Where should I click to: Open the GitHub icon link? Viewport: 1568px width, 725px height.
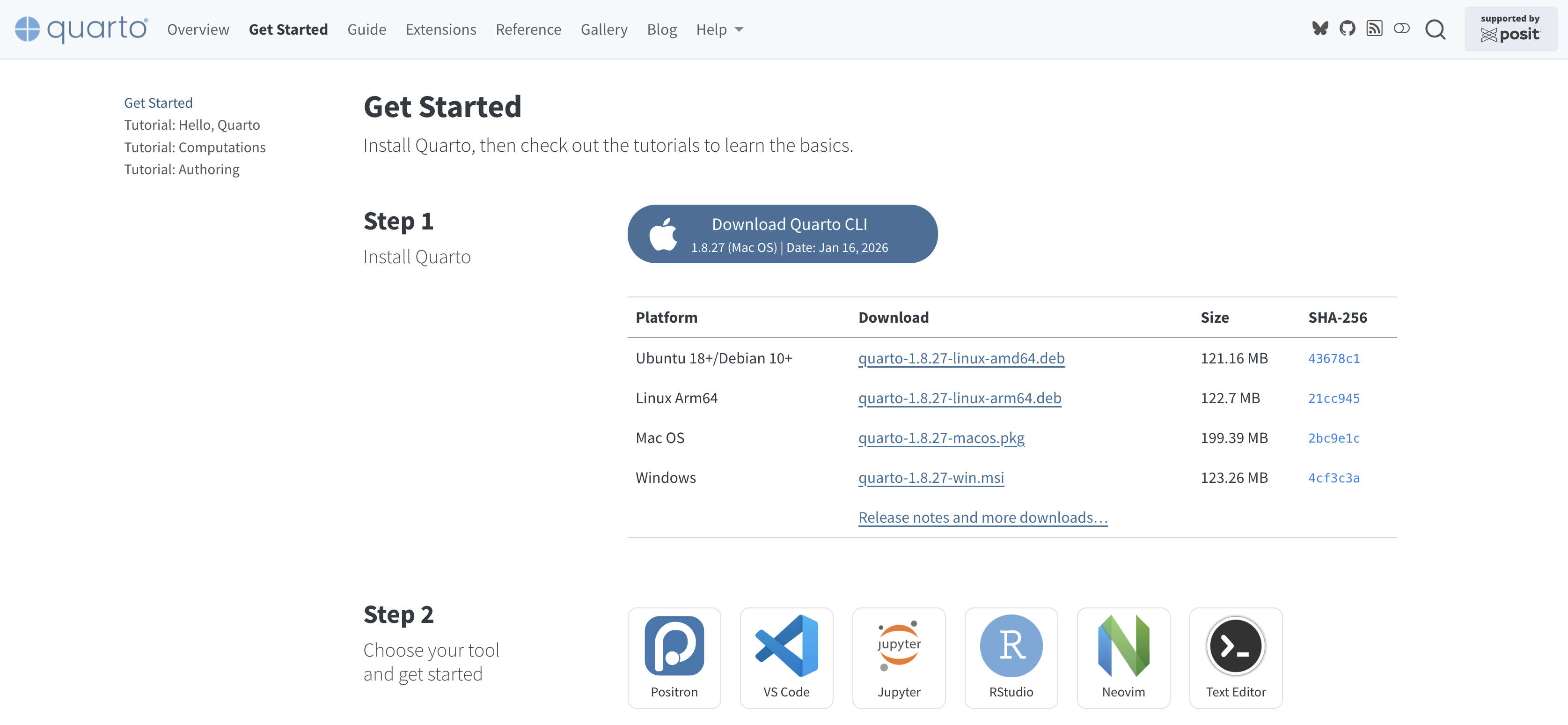point(1347,29)
